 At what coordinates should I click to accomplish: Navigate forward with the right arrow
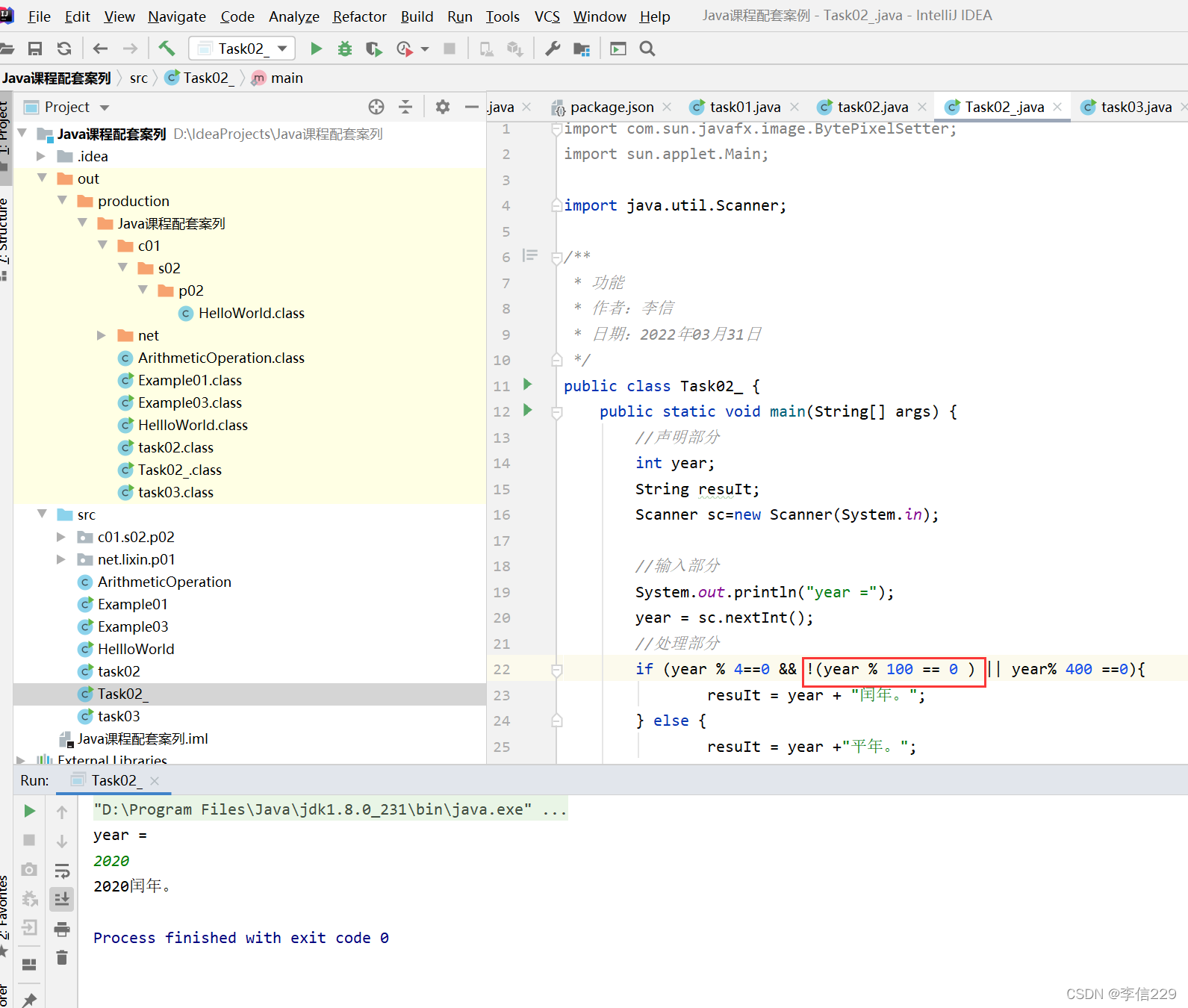130,49
